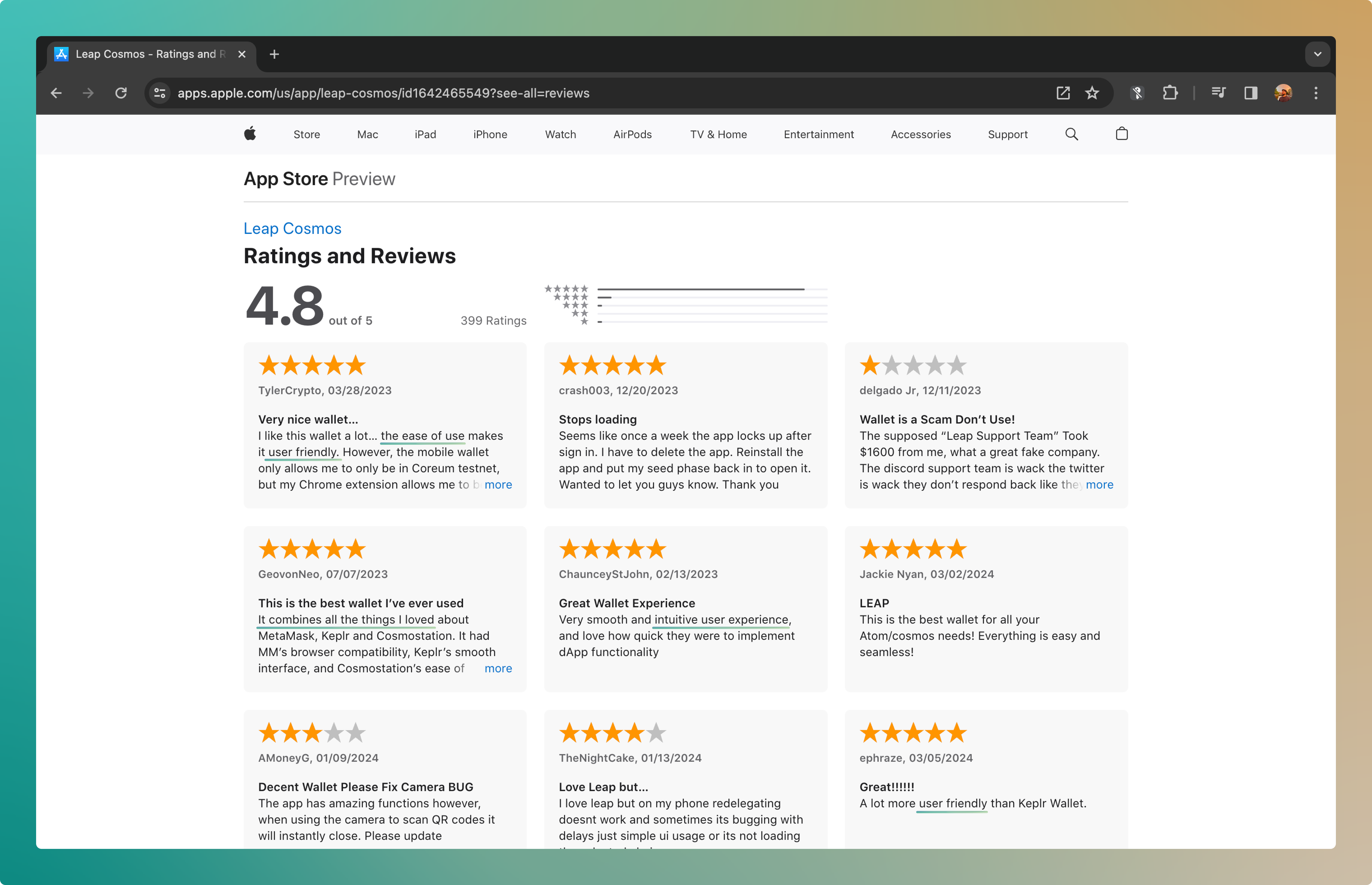
Task: Open the iPhone menu item
Action: point(490,135)
